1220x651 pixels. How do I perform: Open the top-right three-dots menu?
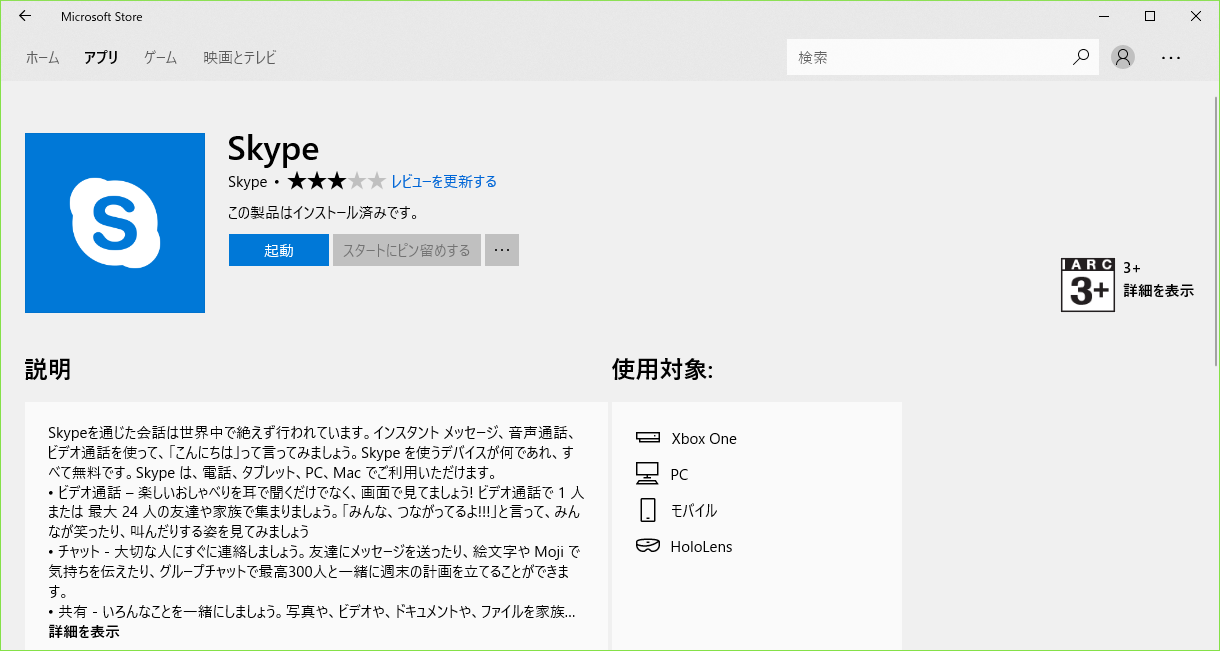(x=1171, y=58)
